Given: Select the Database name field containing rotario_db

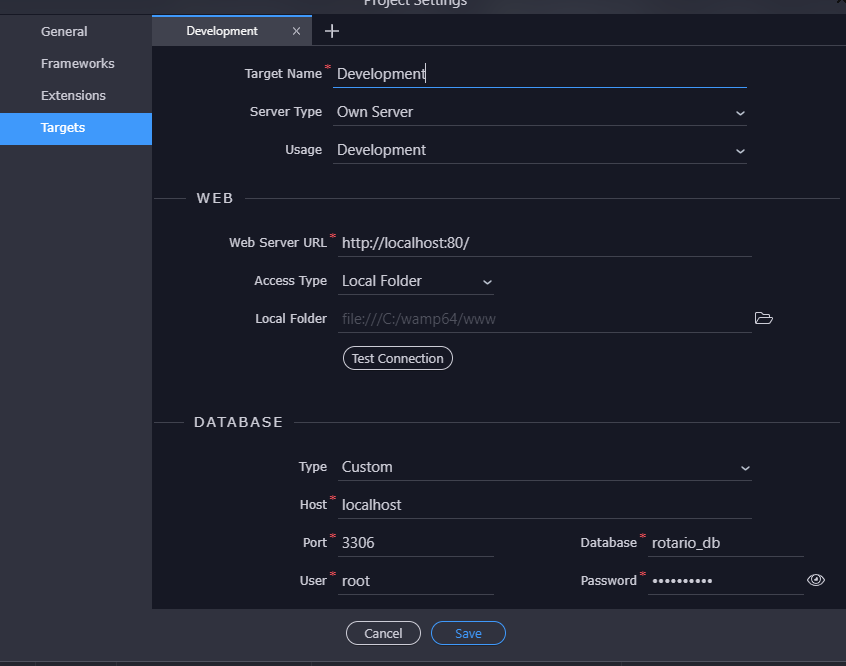Looking at the screenshot, I should (725, 541).
